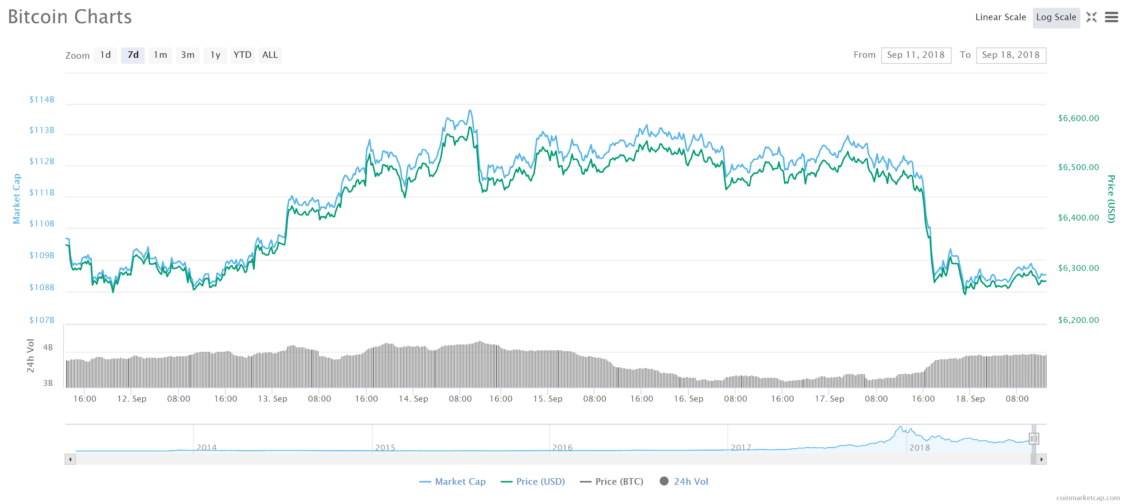Switch to Log Scale
Image resolution: width=1140 pixels, height=504 pixels.
(1056, 17)
